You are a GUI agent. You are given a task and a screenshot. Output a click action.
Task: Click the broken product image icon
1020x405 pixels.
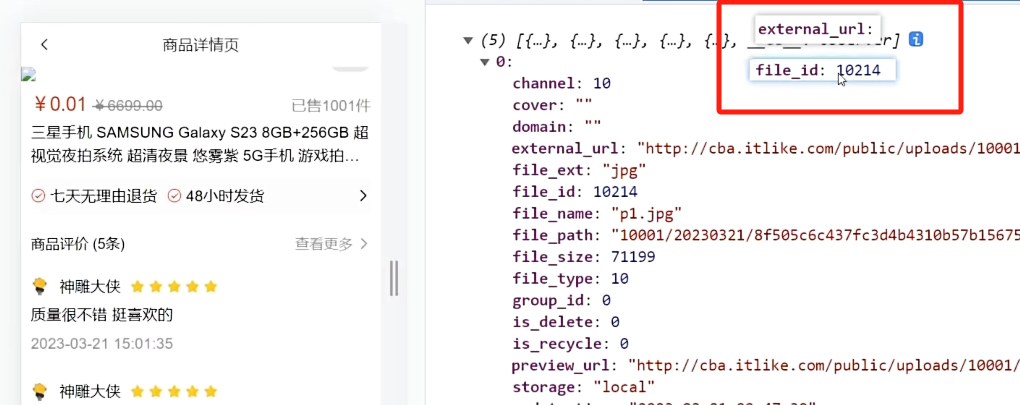click(28, 74)
